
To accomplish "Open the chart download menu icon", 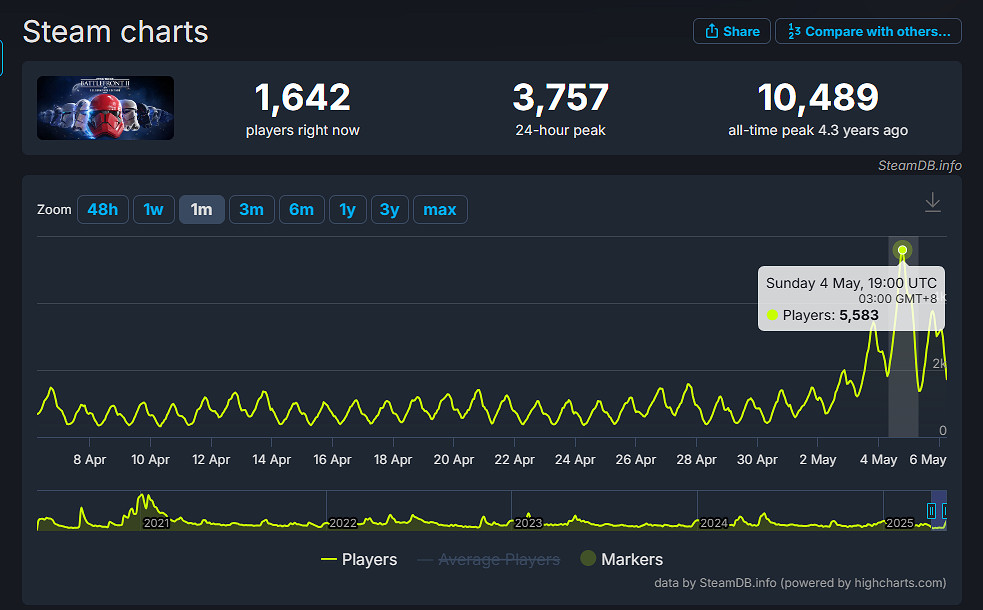I will pyautogui.click(x=932, y=203).
